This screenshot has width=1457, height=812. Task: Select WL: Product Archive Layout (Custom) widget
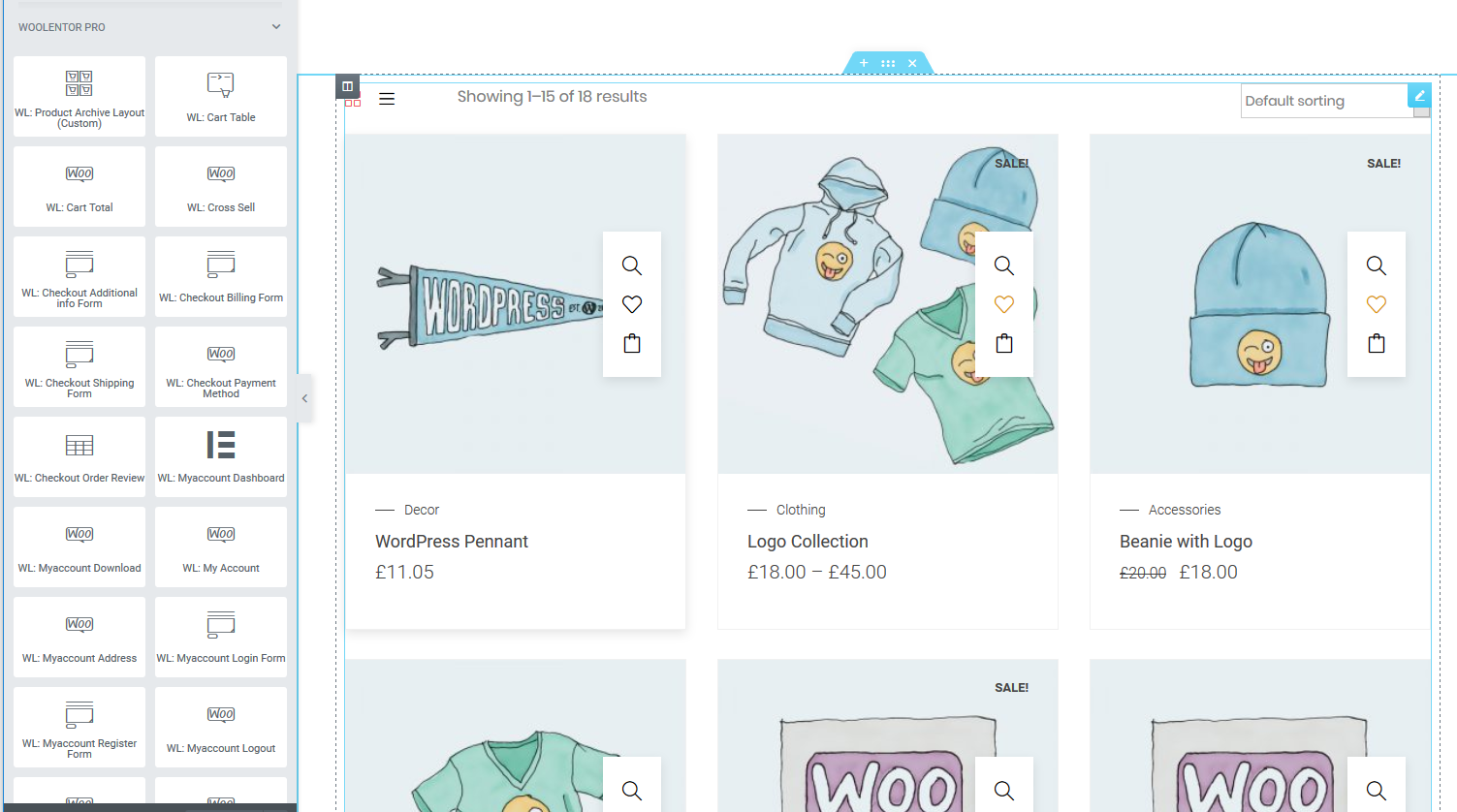79,96
